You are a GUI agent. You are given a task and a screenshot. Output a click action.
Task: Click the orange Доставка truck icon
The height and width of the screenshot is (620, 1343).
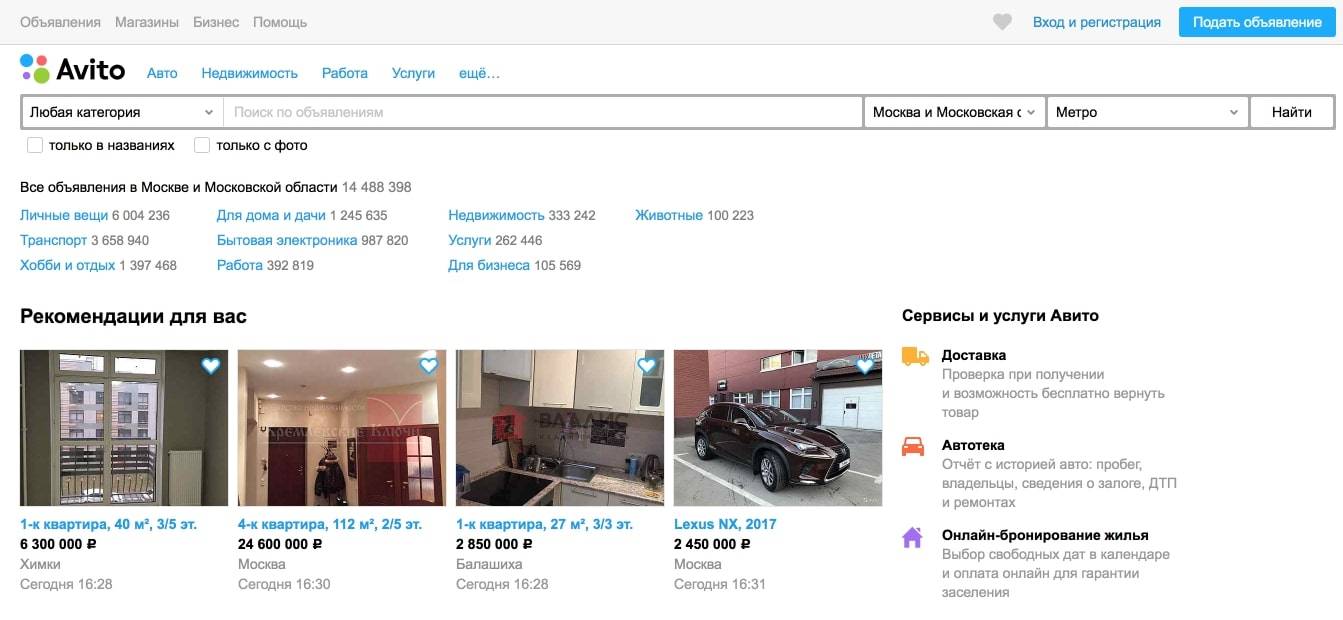(914, 356)
